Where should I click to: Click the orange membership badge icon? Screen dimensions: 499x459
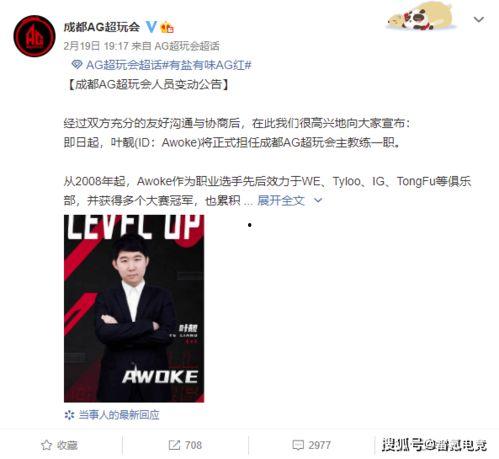coord(167,27)
